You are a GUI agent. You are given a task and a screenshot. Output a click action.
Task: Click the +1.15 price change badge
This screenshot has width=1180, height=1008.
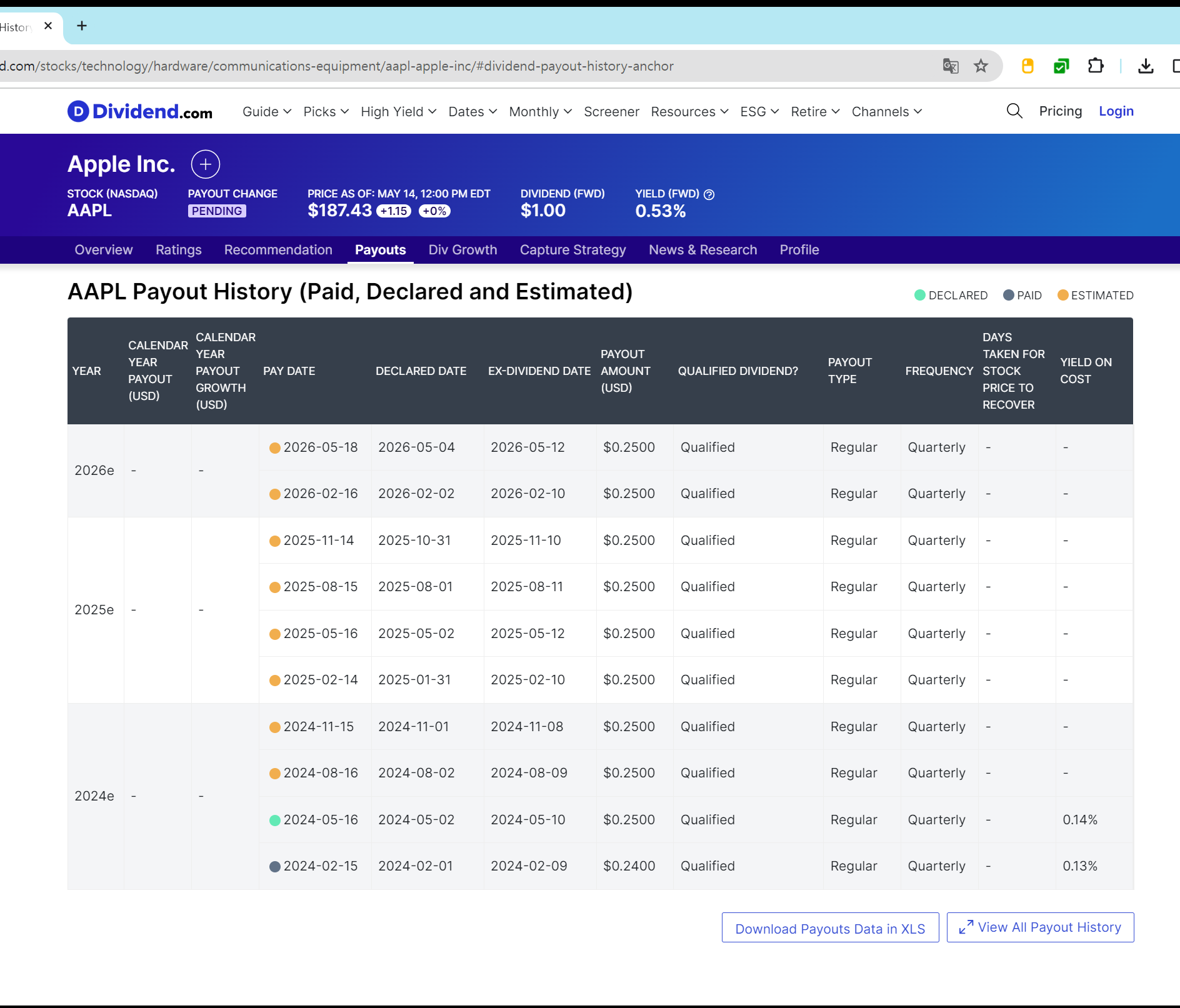(x=394, y=211)
